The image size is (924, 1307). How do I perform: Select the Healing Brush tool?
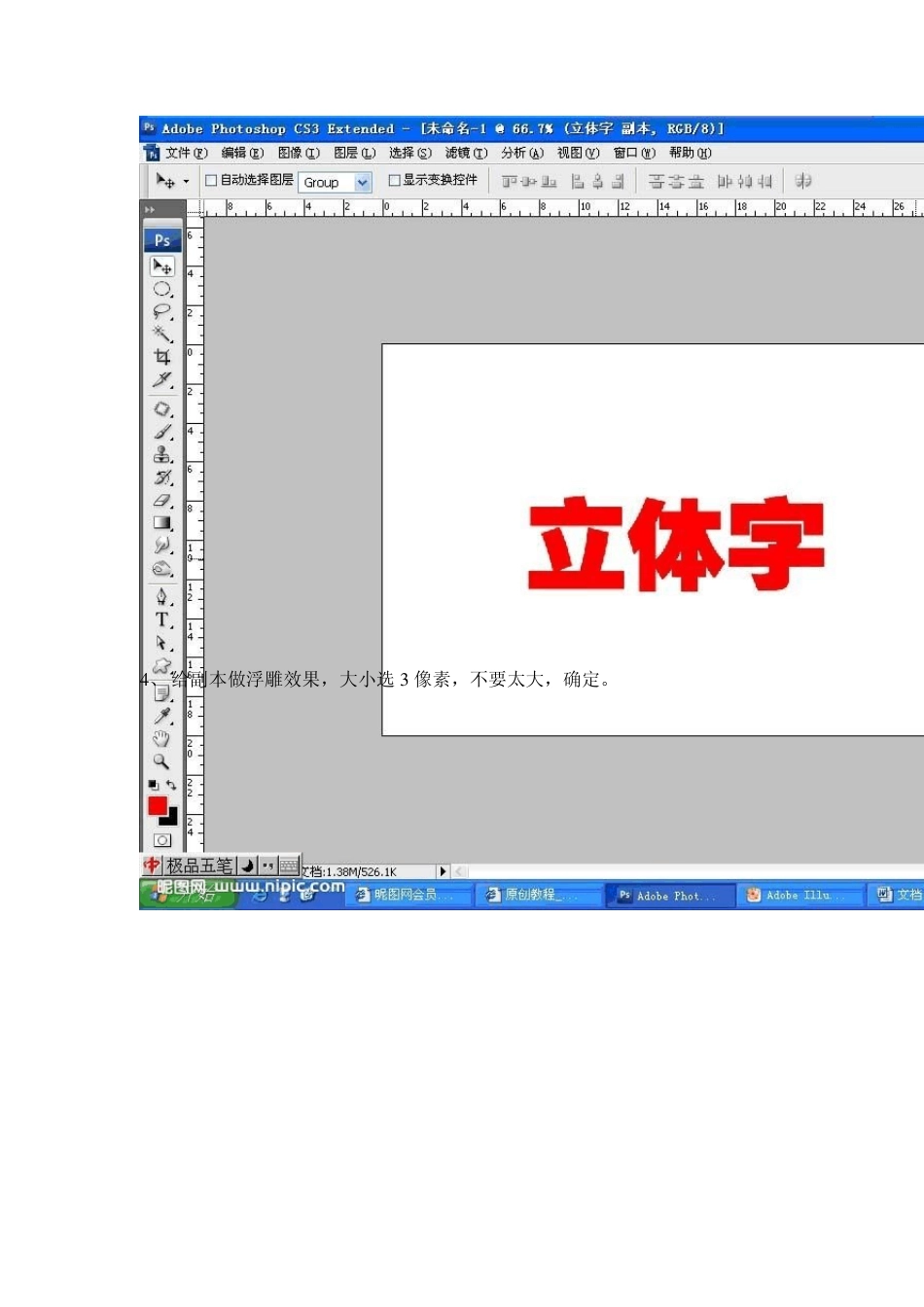[x=161, y=409]
